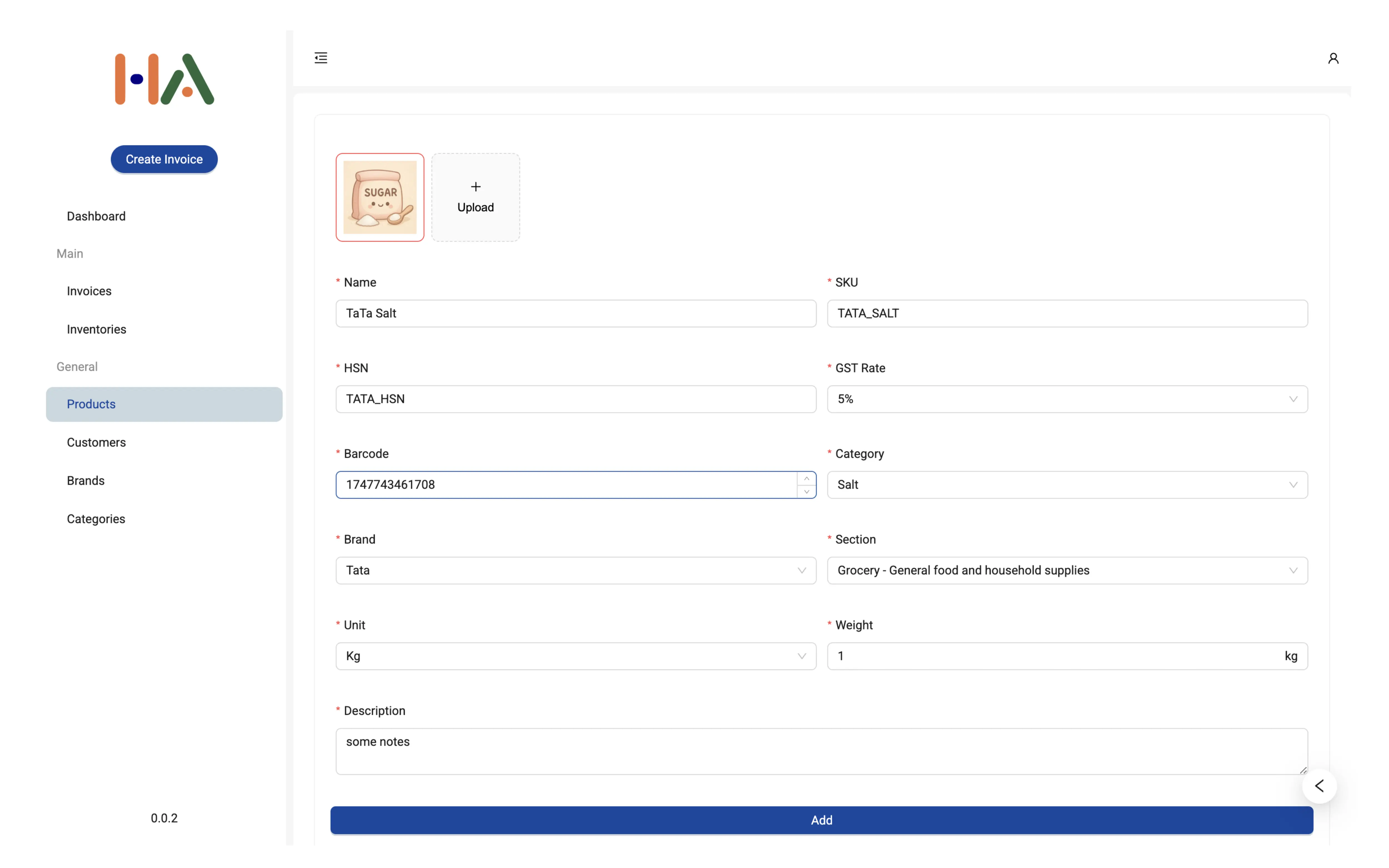Image resolution: width=1389 pixels, height=868 pixels.
Task: Collapse the sidebar using the hamburger icon
Action: coord(320,57)
